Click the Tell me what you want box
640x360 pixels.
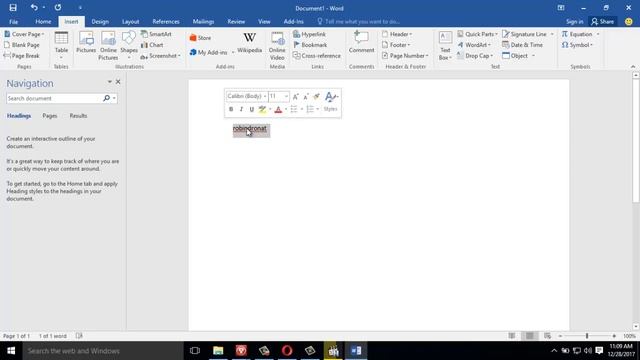pyautogui.click(x=358, y=22)
